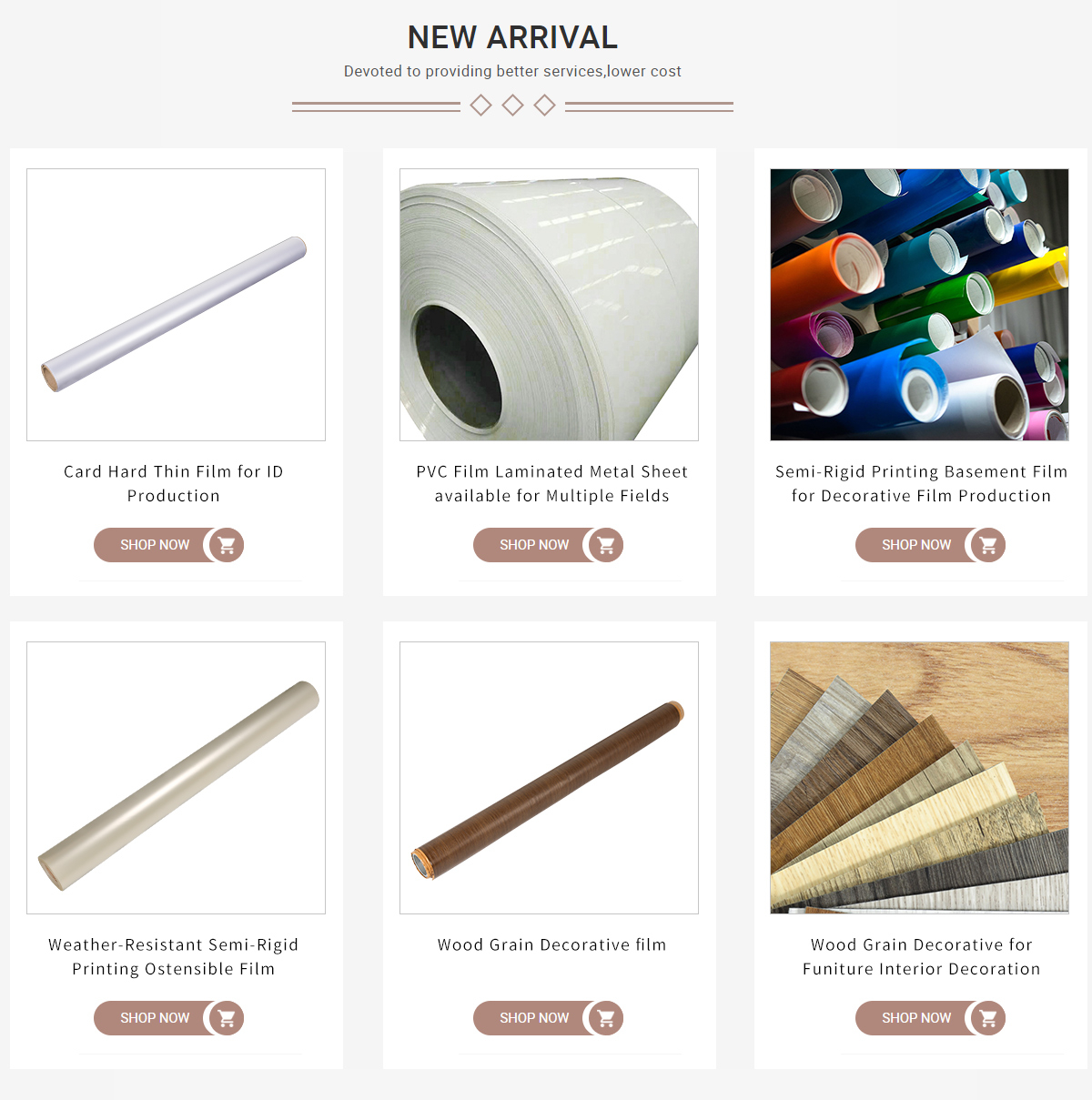Viewport: 1092px width, 1100px height.
Task: Click SHOP NOW for Weather-Resistant Printing Ostensible Film
Action: pos(155,1018)
